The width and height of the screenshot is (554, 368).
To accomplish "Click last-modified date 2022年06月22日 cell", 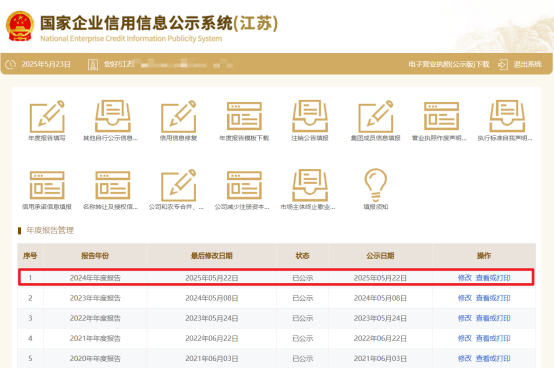I will tap(212, 338).
